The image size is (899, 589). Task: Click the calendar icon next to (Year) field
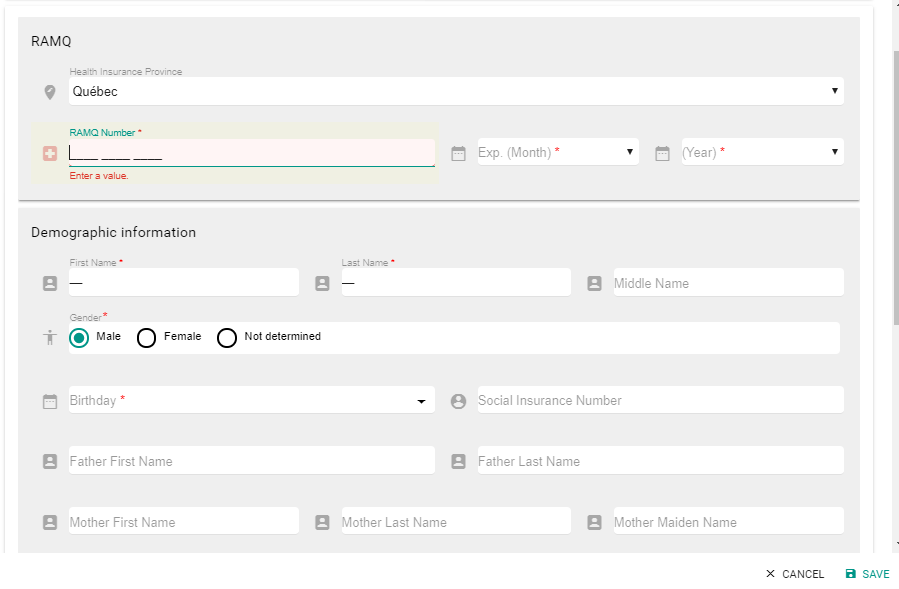tap(662, 154)
